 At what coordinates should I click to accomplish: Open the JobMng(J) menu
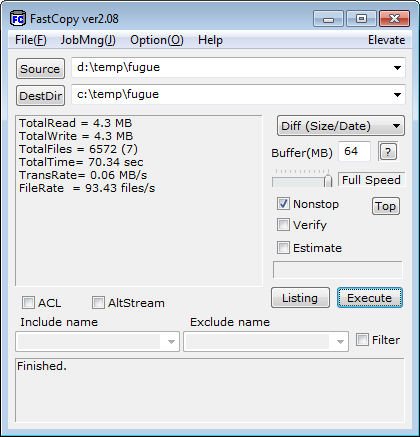[x=88, y=40]
